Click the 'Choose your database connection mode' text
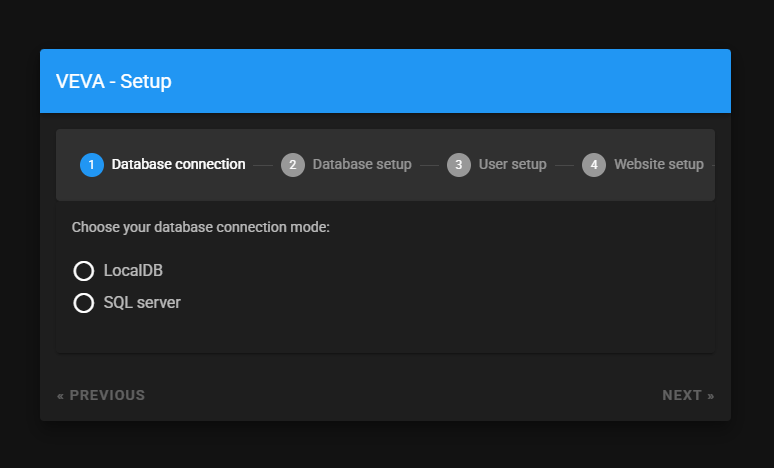The height and width of the screenshot is (468, 774). [200, 227]
